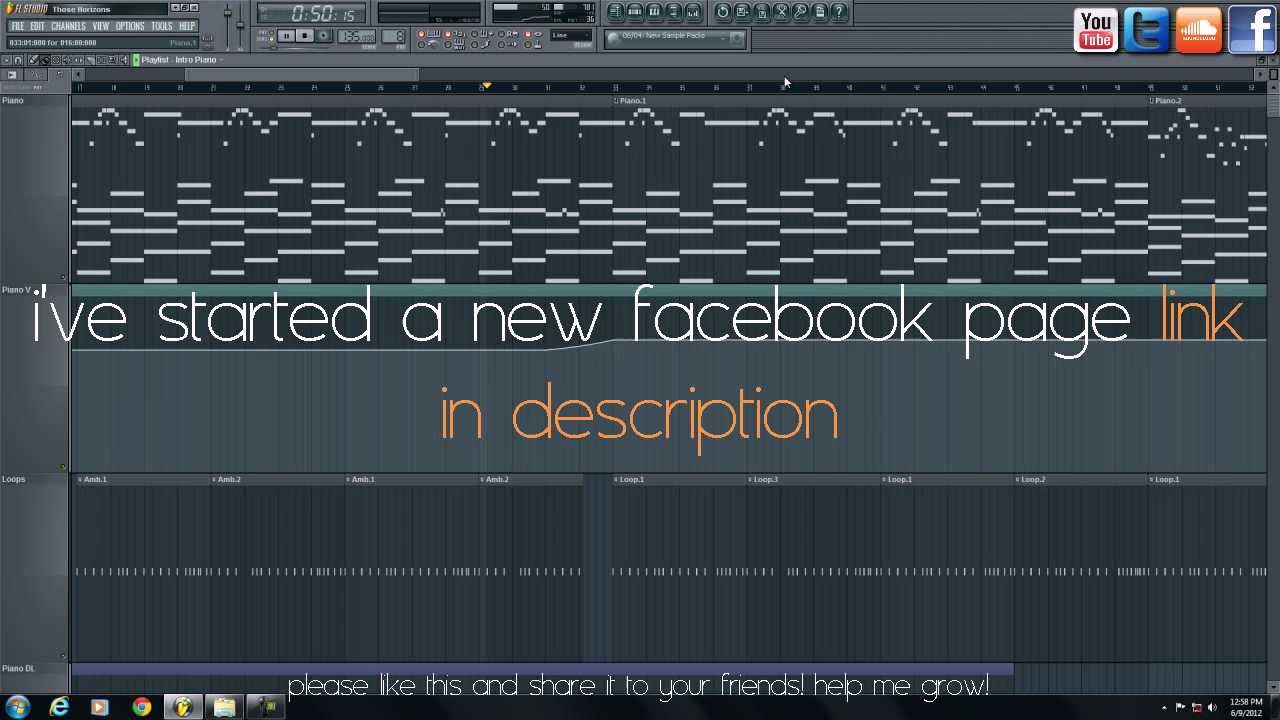Open the Line snap dropdown
Viewport: 1280px width, 720px height.
tap(571, 36)
